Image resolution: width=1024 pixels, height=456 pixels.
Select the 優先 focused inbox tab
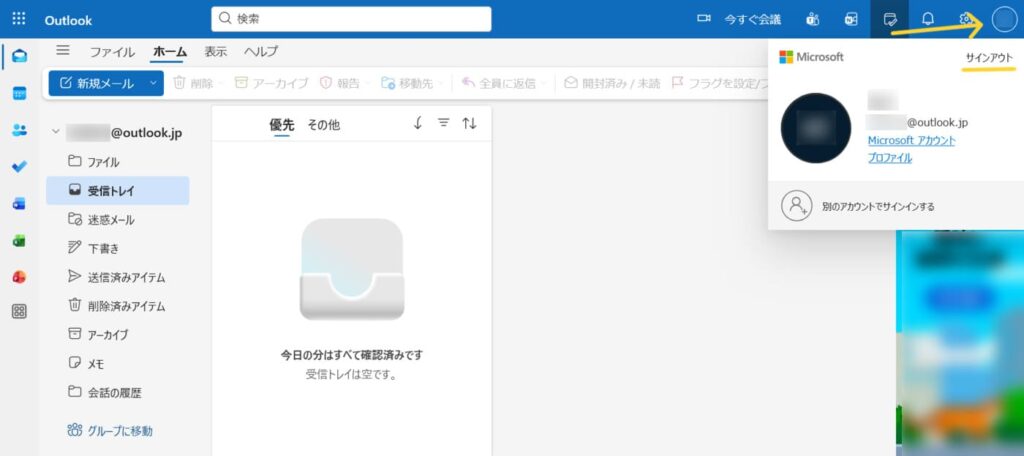(281, 125)
